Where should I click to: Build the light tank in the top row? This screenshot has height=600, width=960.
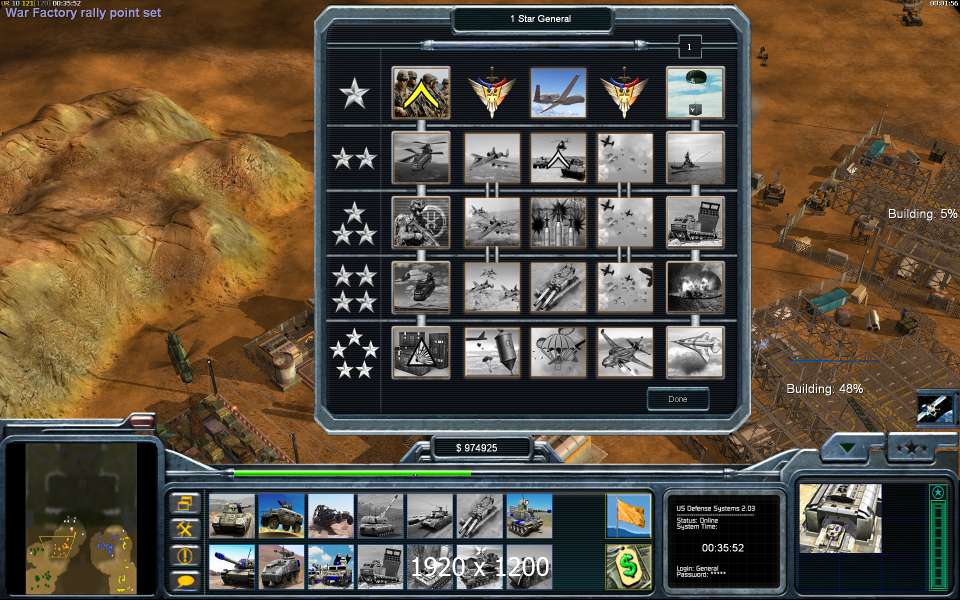tap(231, 516)
